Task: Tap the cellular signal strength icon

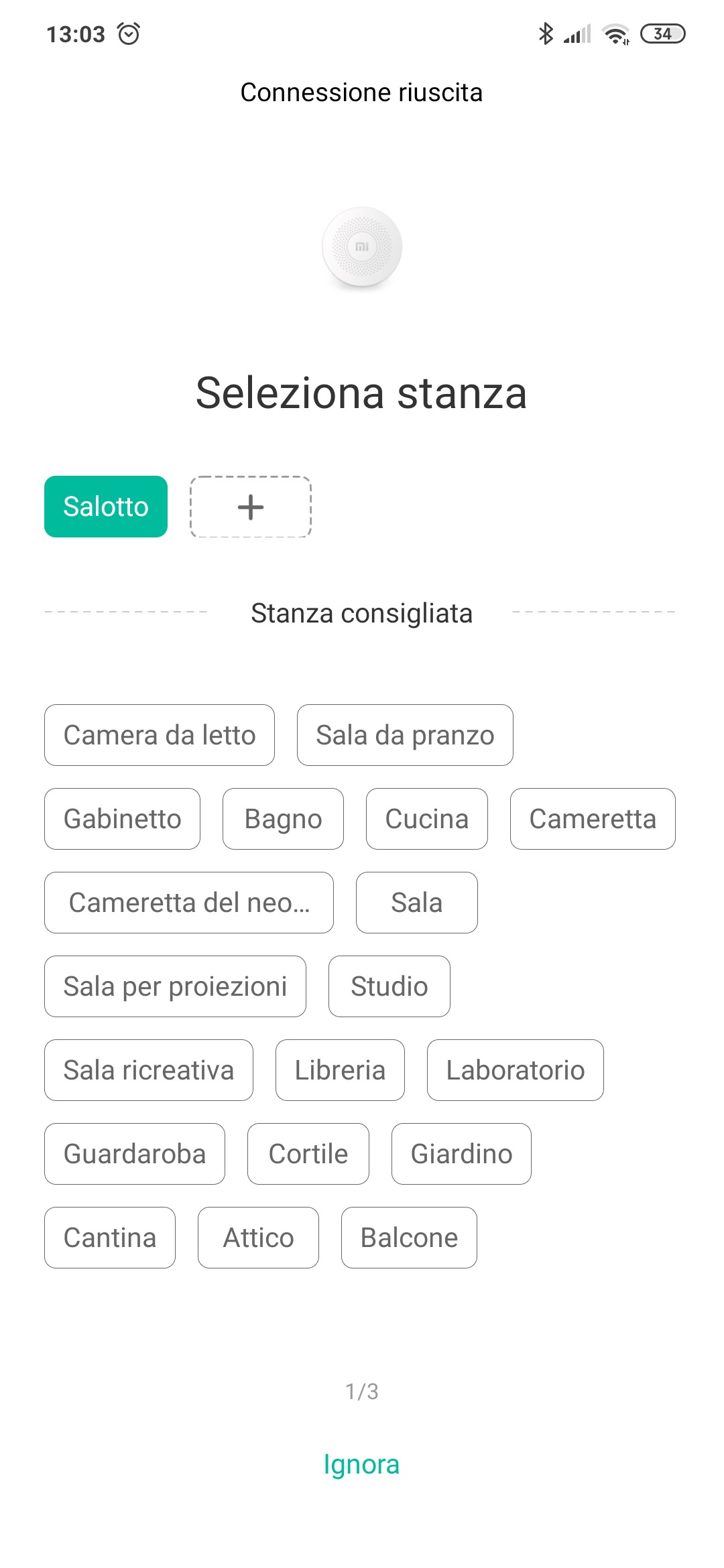Action: pyautogui.click(x=577, y=34)
